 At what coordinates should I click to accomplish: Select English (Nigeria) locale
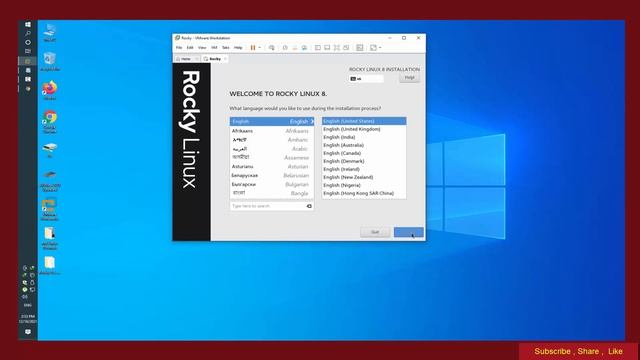click(364, 185)
